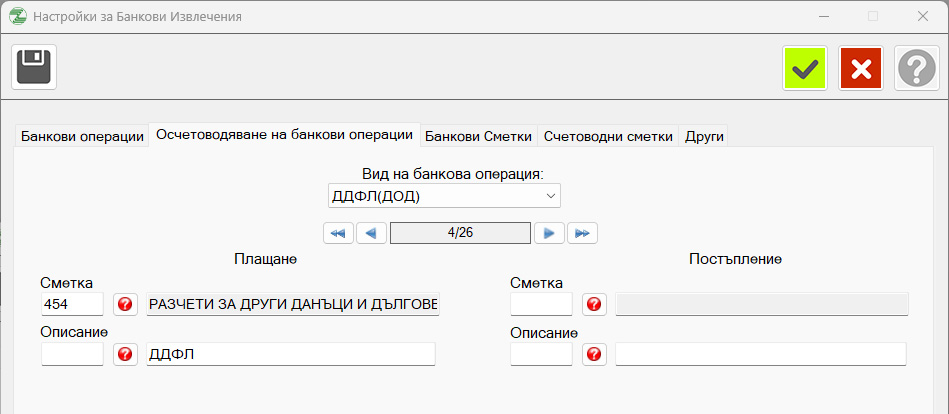This screenshot has width=949, height=414.
Task: Click the disabled Постъпление account name field
Action: click(x=762, y=304)
